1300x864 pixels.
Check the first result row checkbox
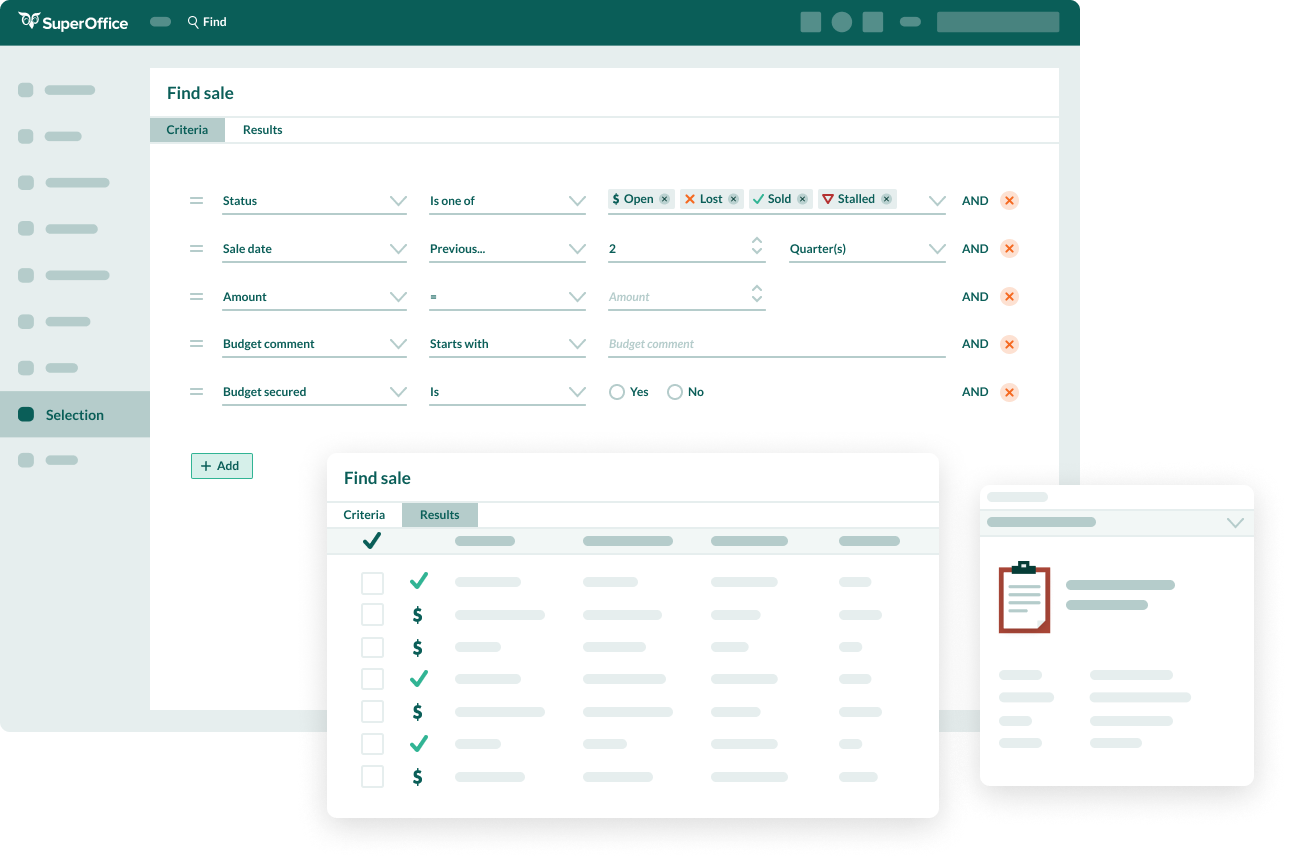372,582
